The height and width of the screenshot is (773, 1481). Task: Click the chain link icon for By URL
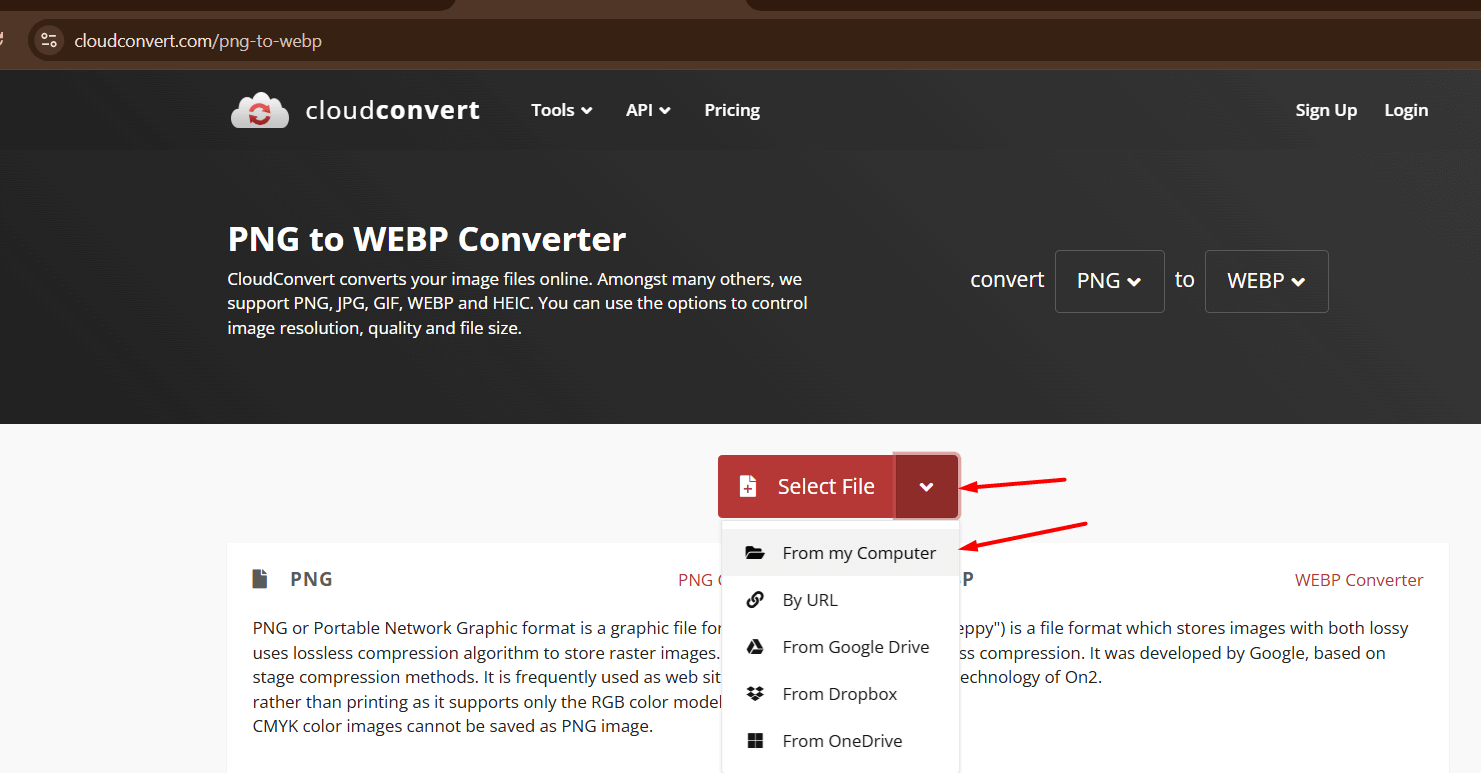tap(755, 600)
